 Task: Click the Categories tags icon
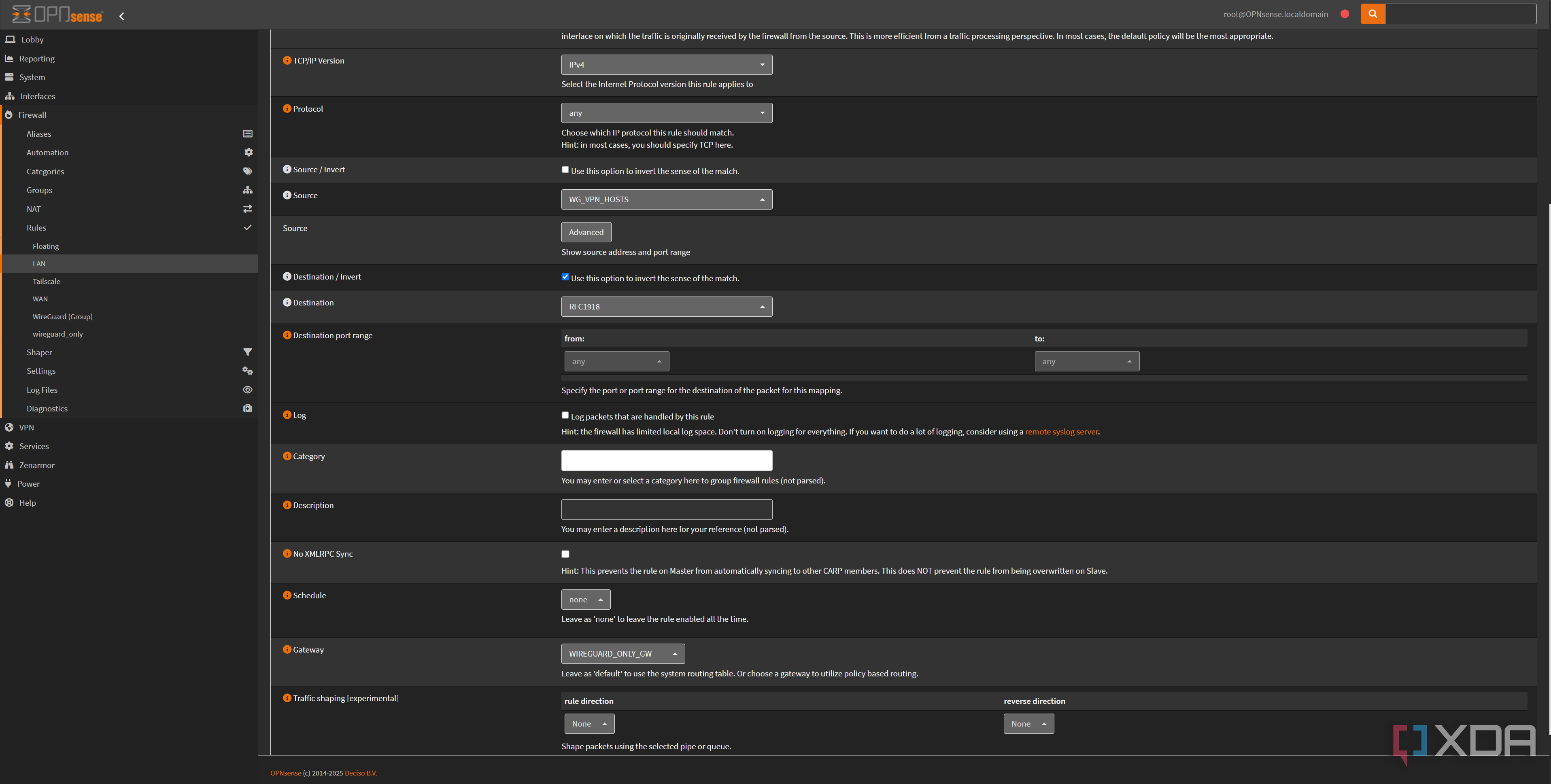247,171
